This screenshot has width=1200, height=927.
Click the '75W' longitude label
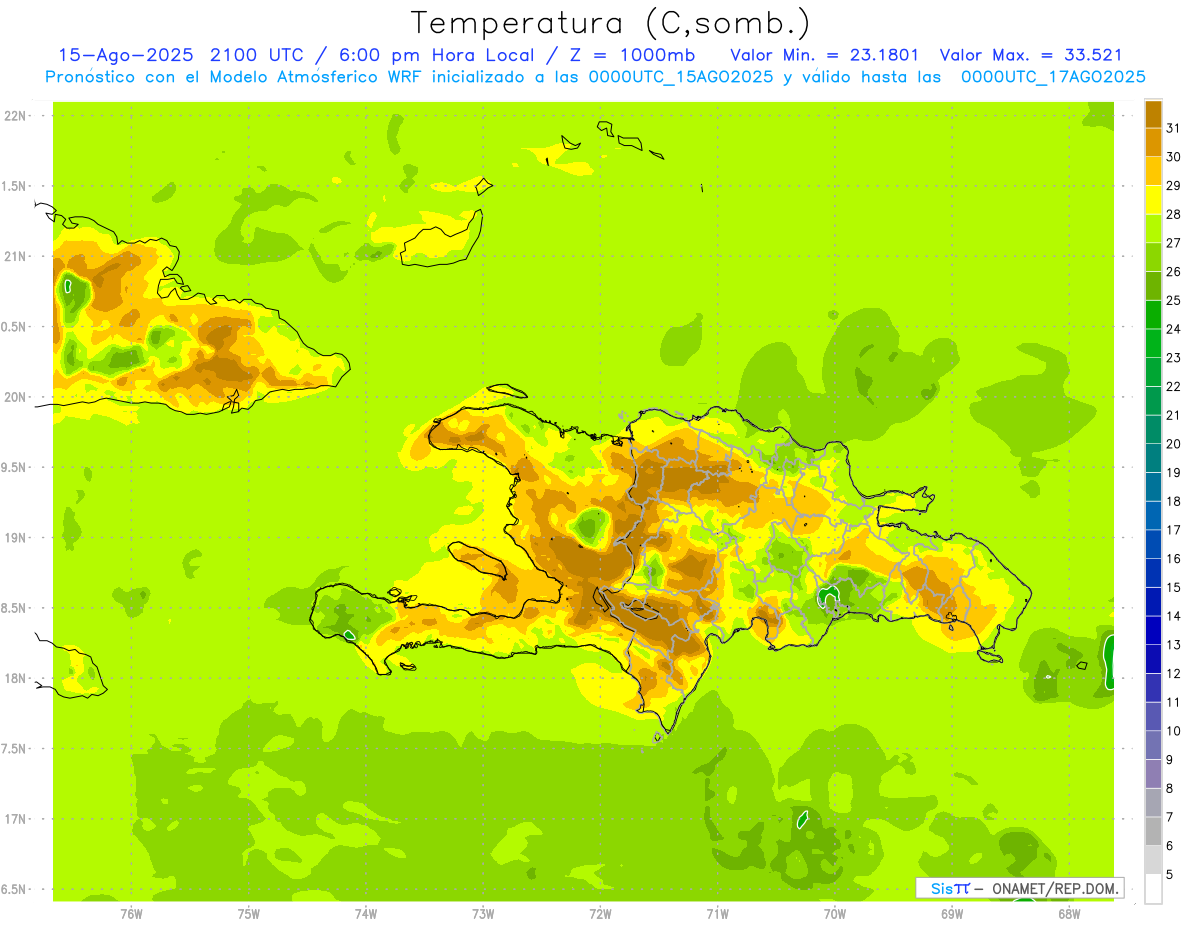(x=249, y=914)
